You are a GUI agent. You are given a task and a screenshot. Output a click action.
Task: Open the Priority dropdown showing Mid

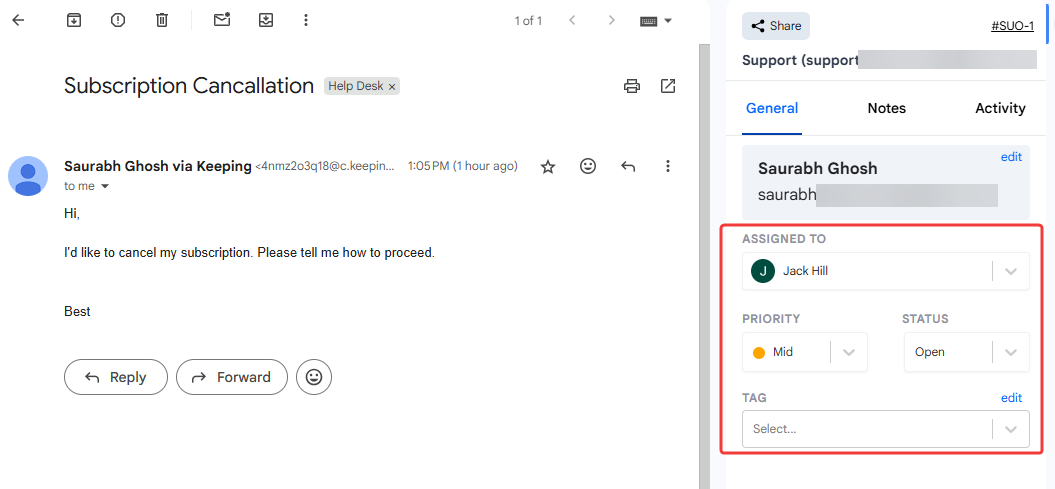(x=848, y=352)
